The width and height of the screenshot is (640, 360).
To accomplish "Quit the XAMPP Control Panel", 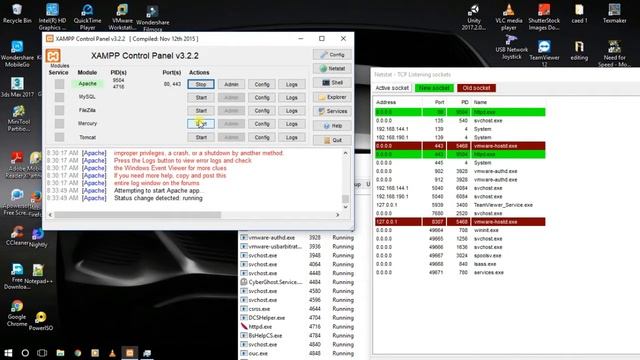I will 332,140.
